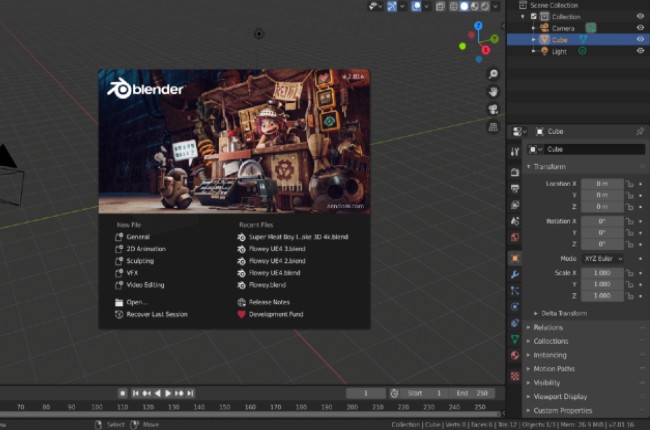Click the pin icon in properties header
This screenshot has height=430, width=650.
(x=640, y=131)
